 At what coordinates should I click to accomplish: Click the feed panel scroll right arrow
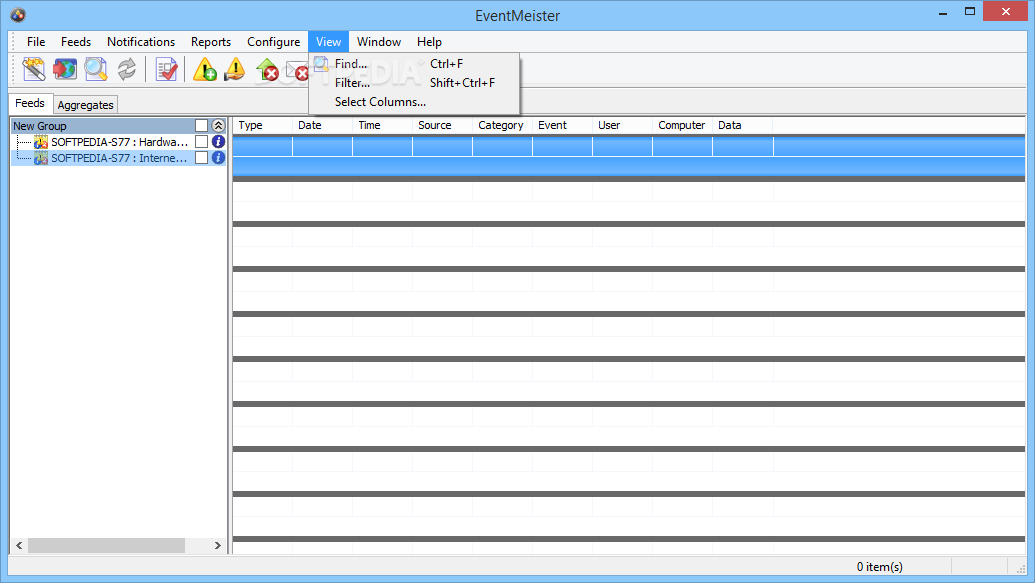[218, 545]
